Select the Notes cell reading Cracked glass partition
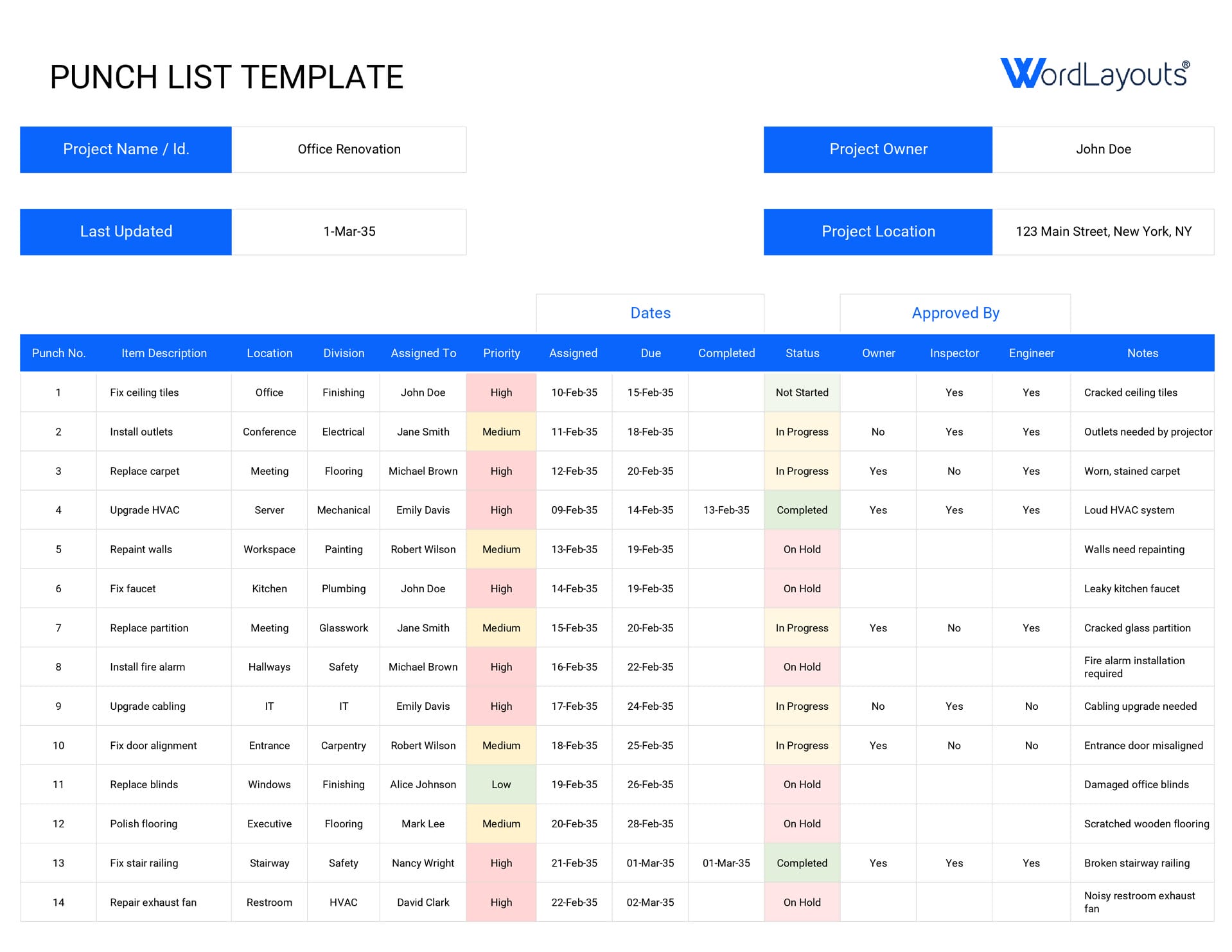This screenshot has width=1232, height=952. point(1137,628)
